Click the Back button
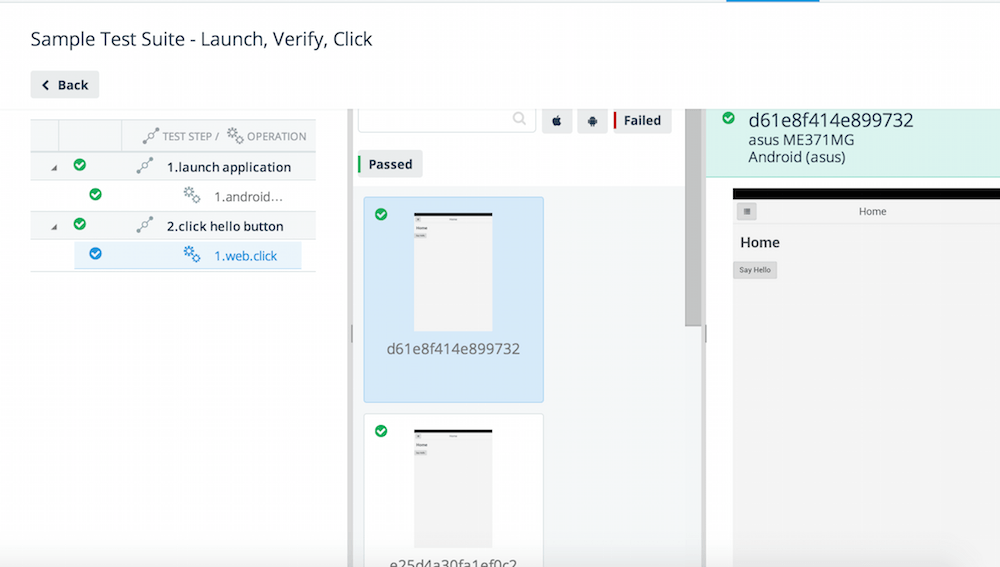1000x567 pixels. coord(64,85)
